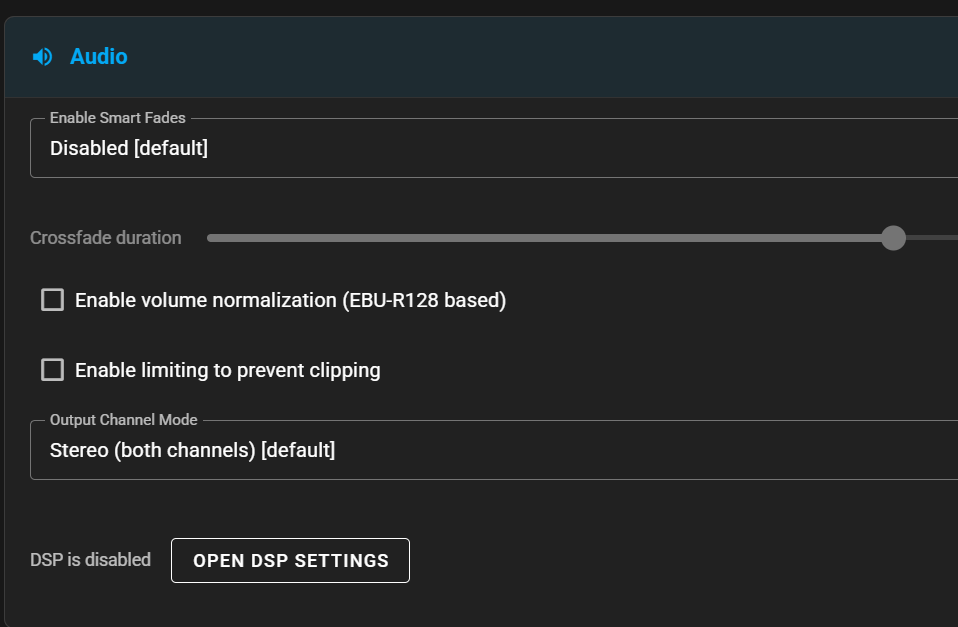Screen dimensions: 958x627
Task: Click the Audio speaker icon
Action: [42, 57]
